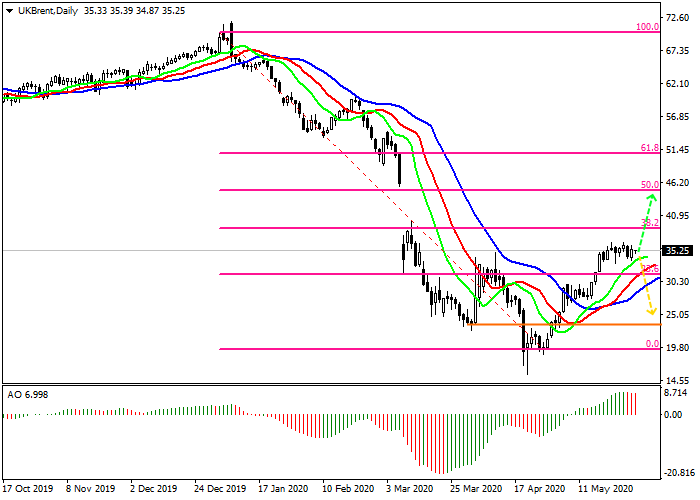The image size is (700, 500).
Task: Click the 100.0 Fibonacci level label
Action: 647,27
